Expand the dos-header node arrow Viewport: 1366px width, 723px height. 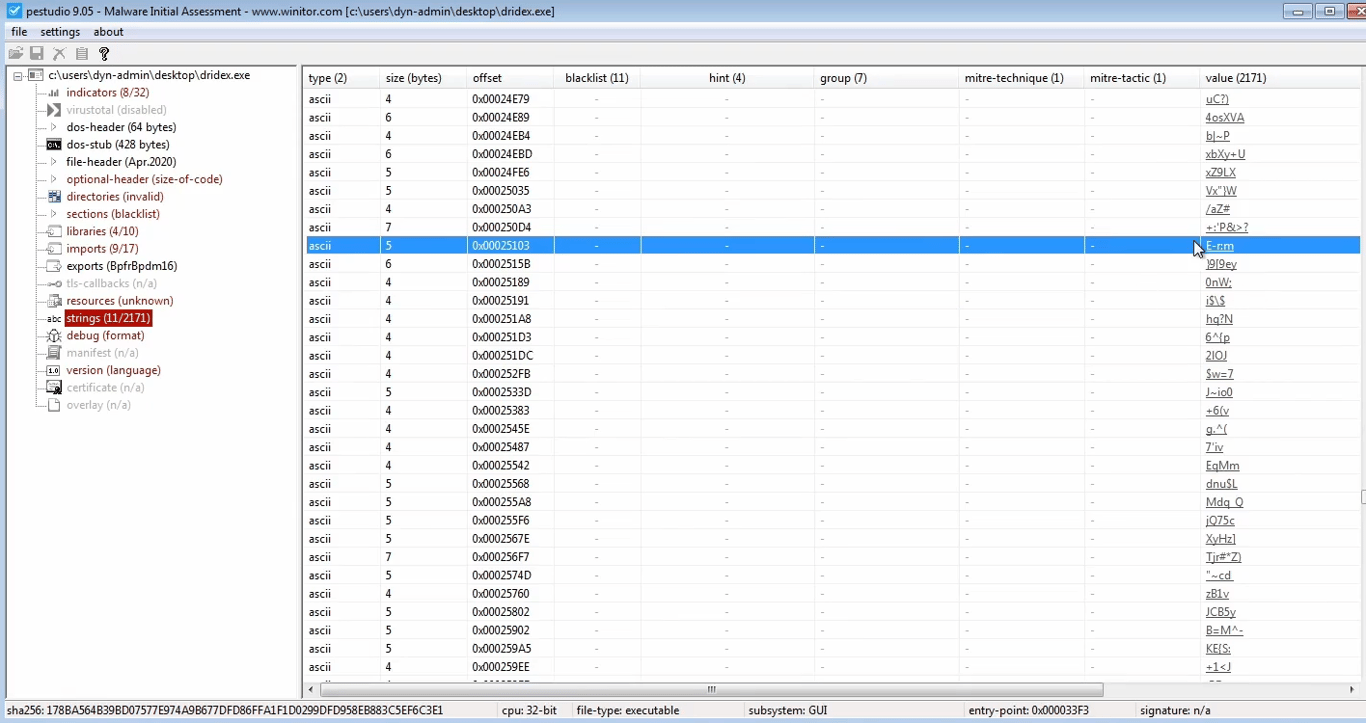[x=54, y=127]
